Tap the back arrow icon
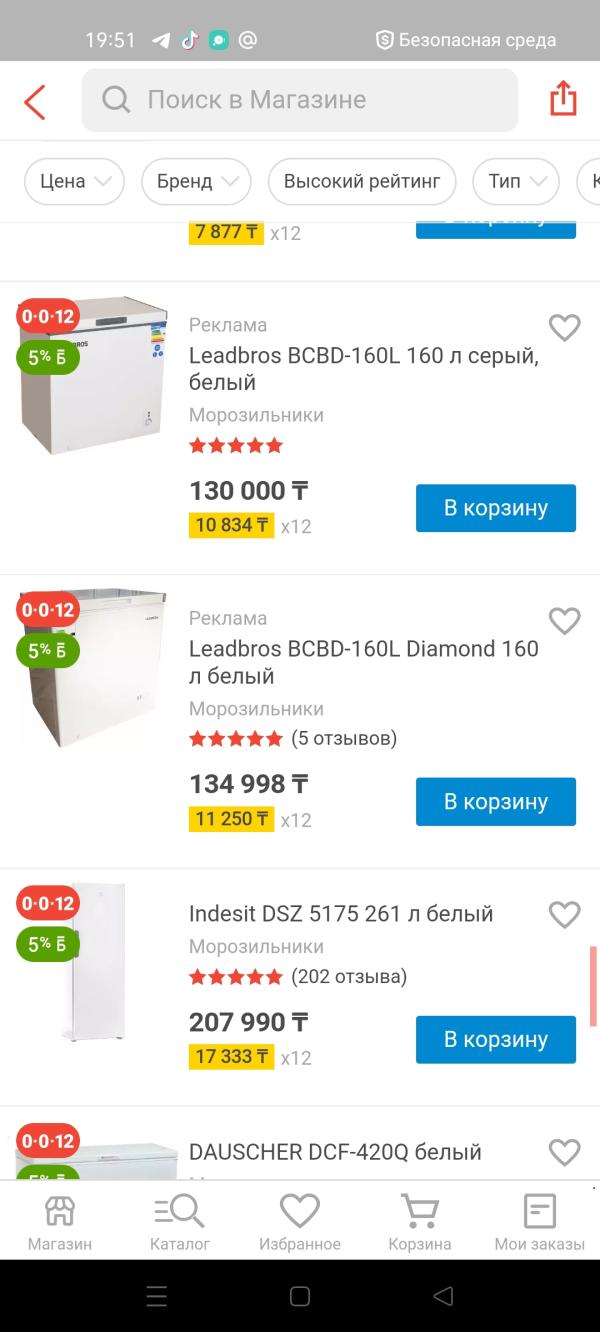The height and width of the screenshot is (1332, 600). tap(35, 101)
